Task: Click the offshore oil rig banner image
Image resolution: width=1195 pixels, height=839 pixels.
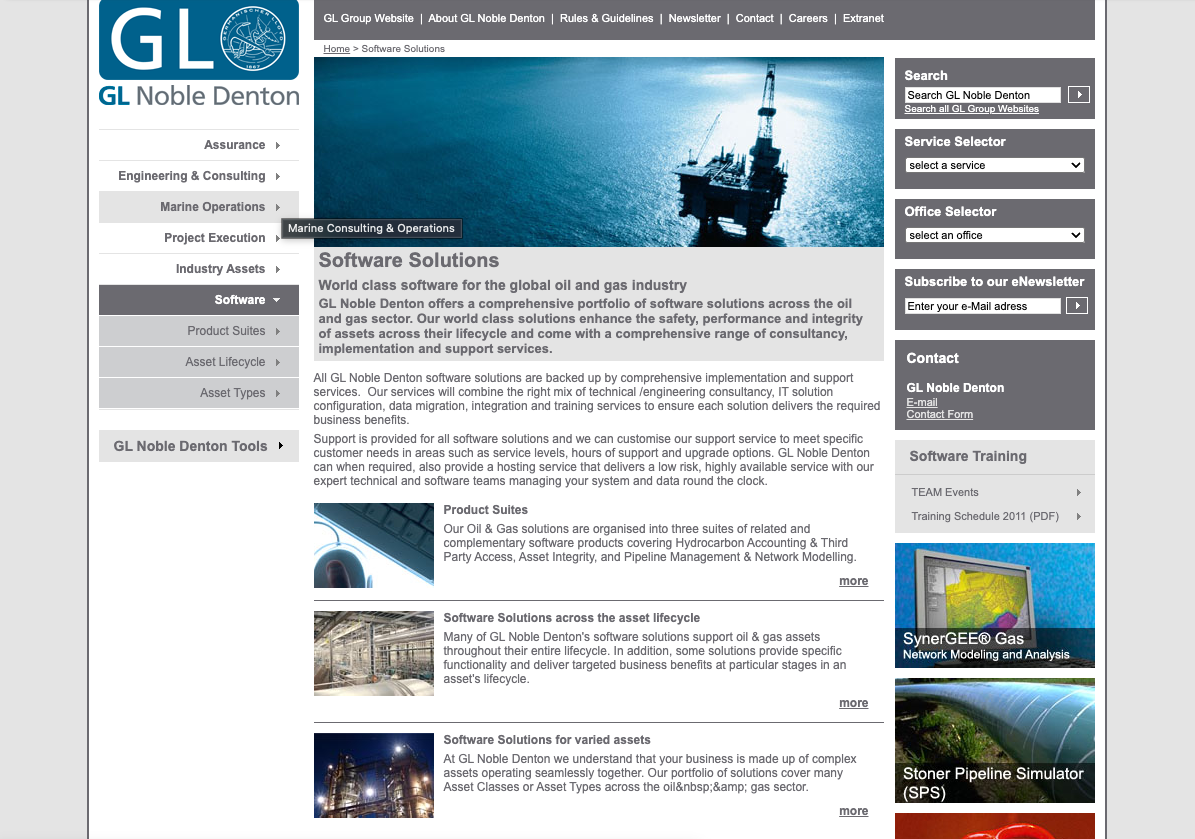Action: [x=599, y=152]
